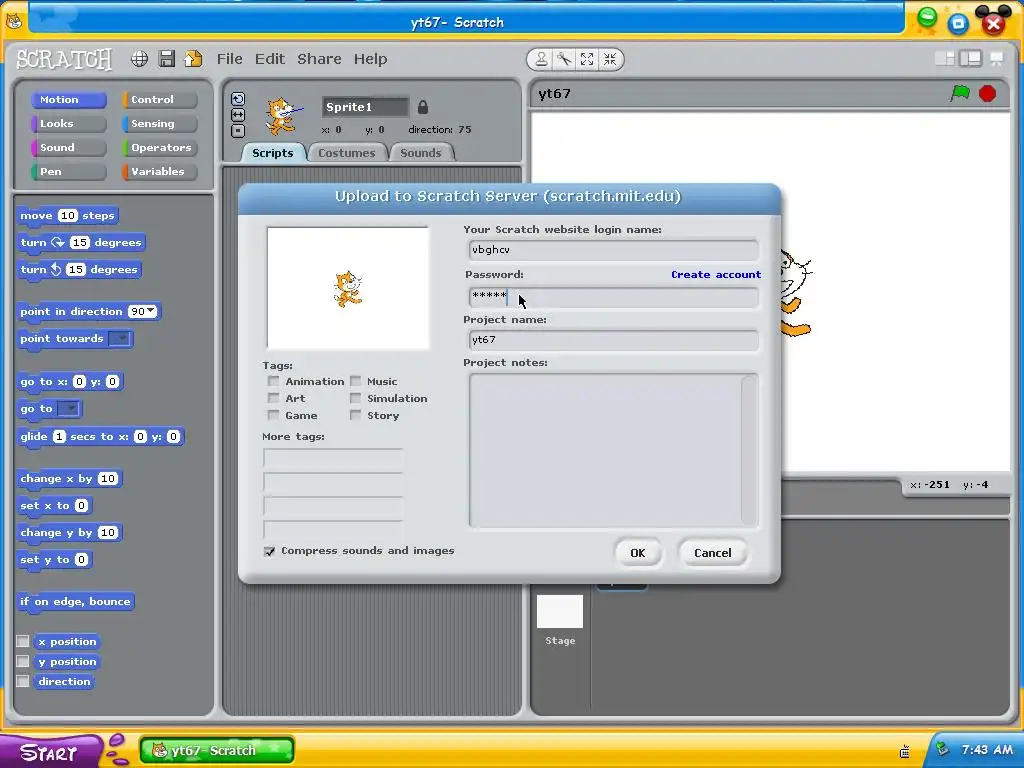The image size is (1024, 768).
Task: Enable the y position reporter checkbox
Action: (23, 661)
